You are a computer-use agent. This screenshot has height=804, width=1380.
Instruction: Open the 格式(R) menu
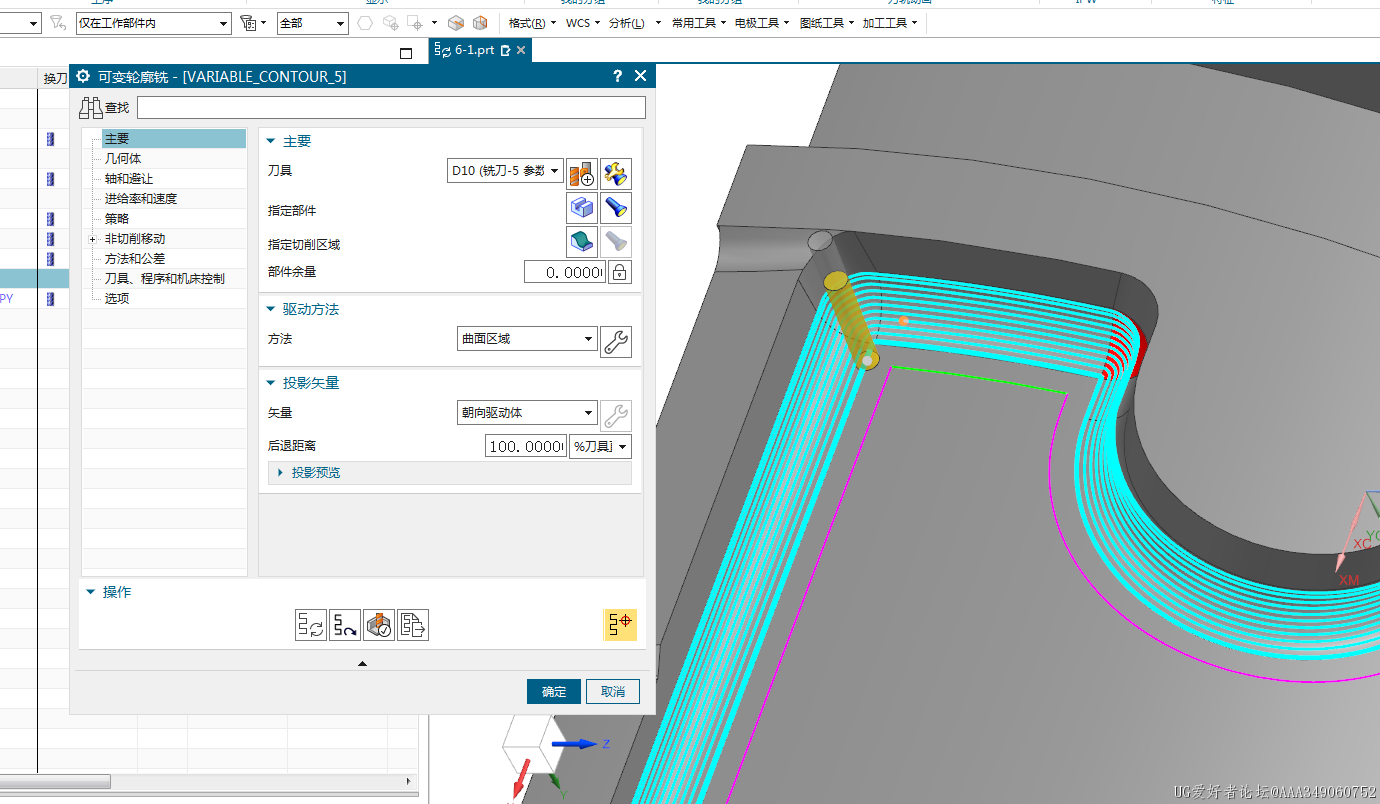tap(533, 23)
